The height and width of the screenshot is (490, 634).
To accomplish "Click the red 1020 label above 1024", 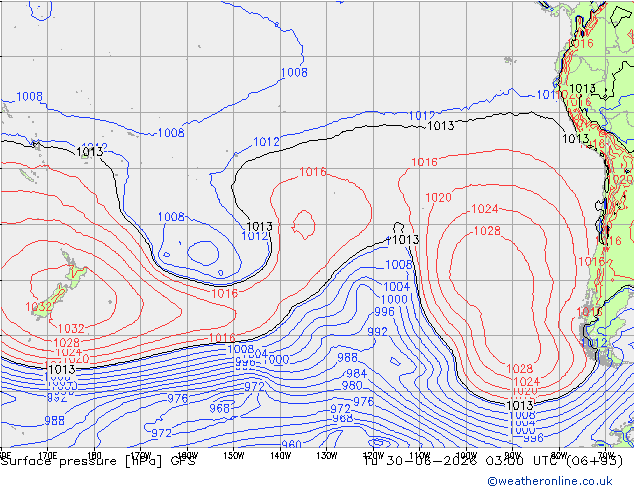I will click(x=438, y=198).
